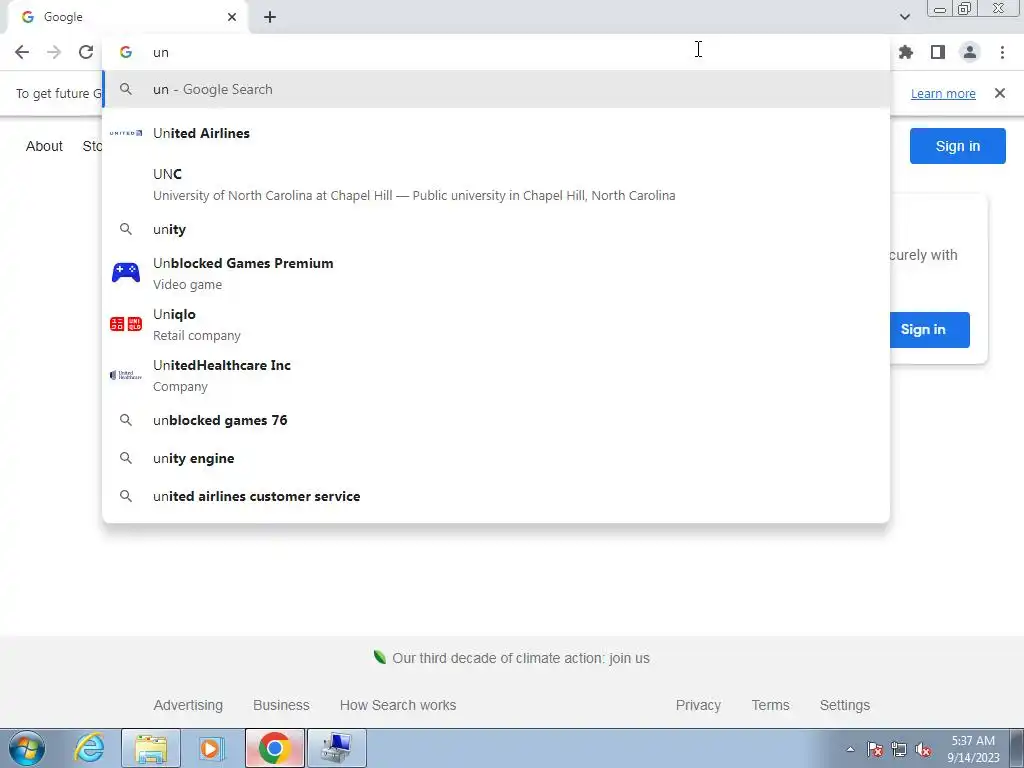This screenshot has width=1024, height=768.
Task: Select the 'unity' search suggestion
Action: (x=496, y=229)
